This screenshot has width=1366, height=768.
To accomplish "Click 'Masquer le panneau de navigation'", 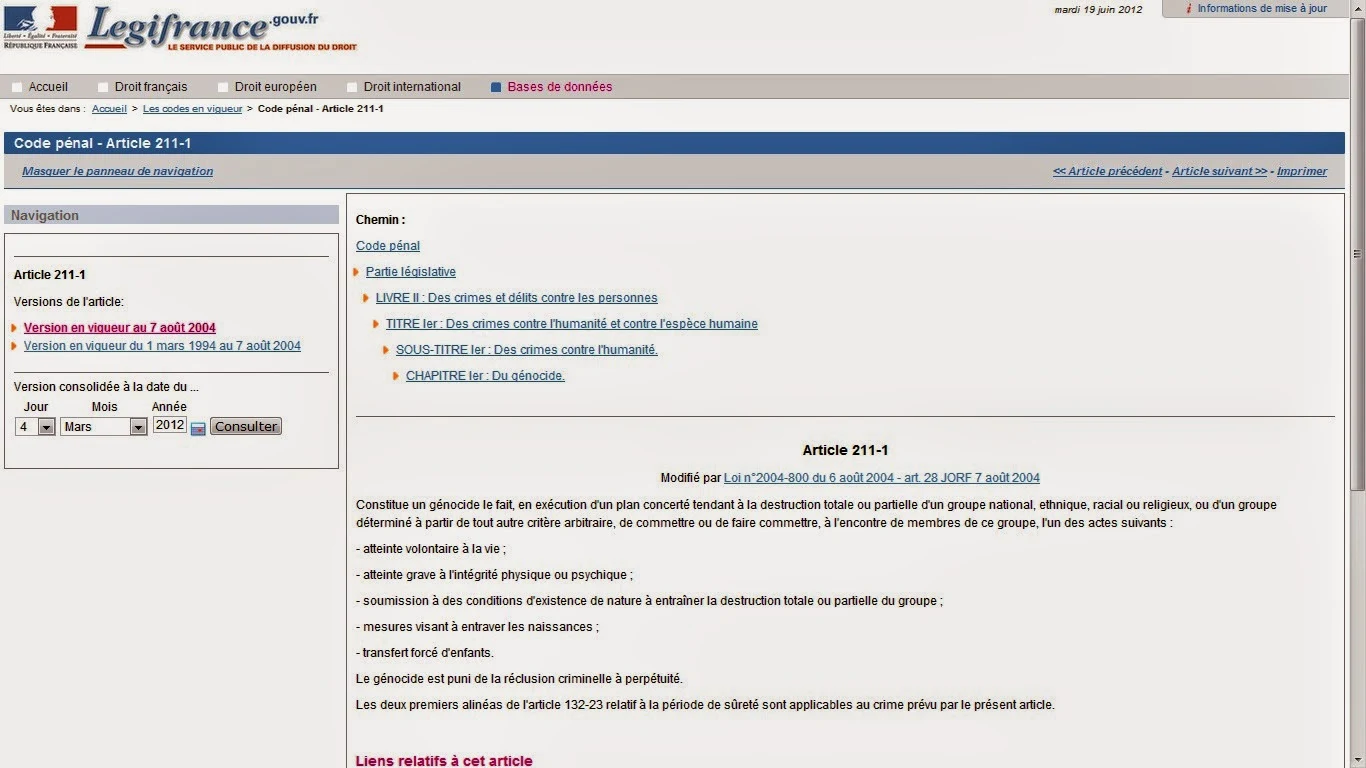I will click(x=118, y=171).
